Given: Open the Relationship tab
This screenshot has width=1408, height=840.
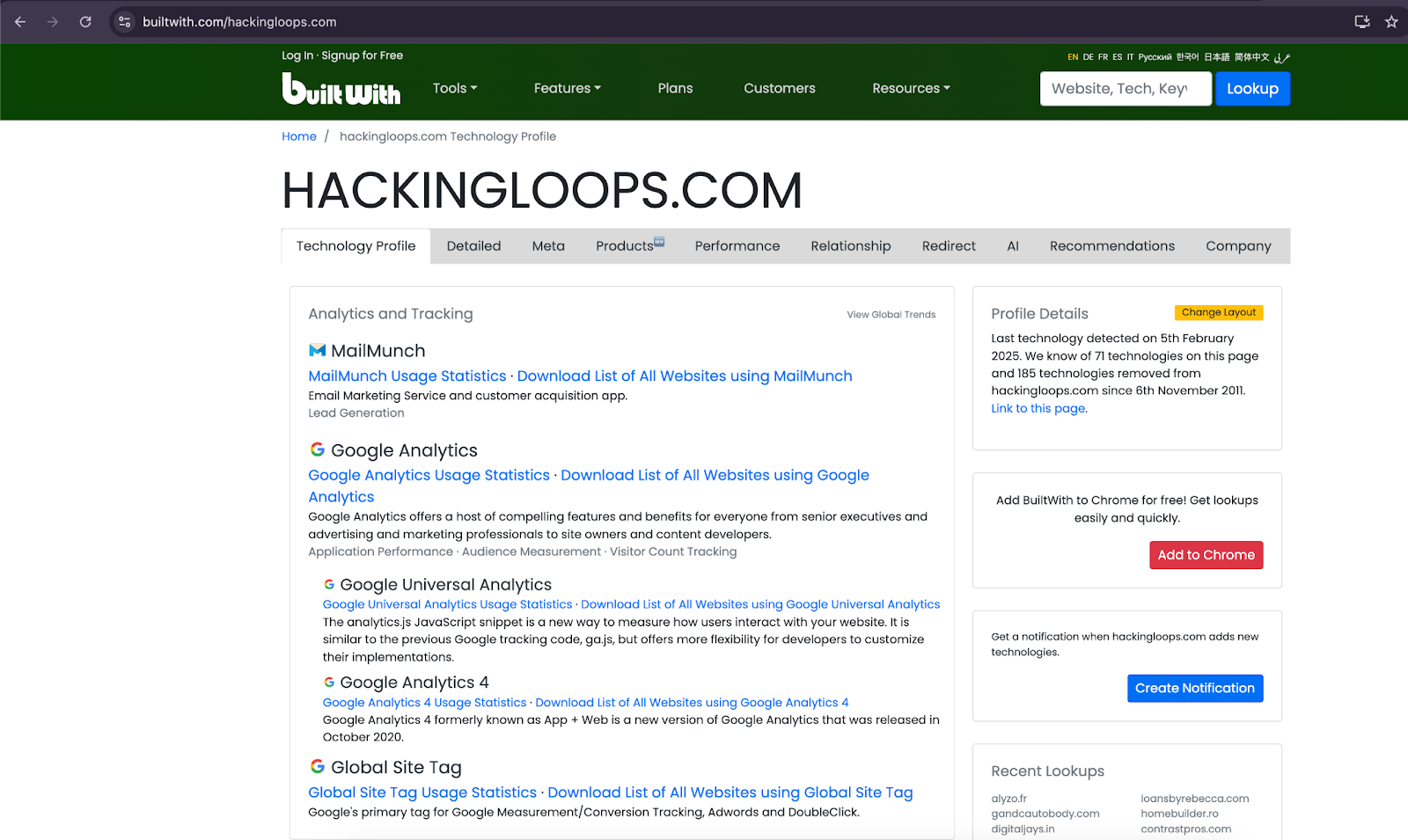Looking at the screenshot, I should 851,246.
